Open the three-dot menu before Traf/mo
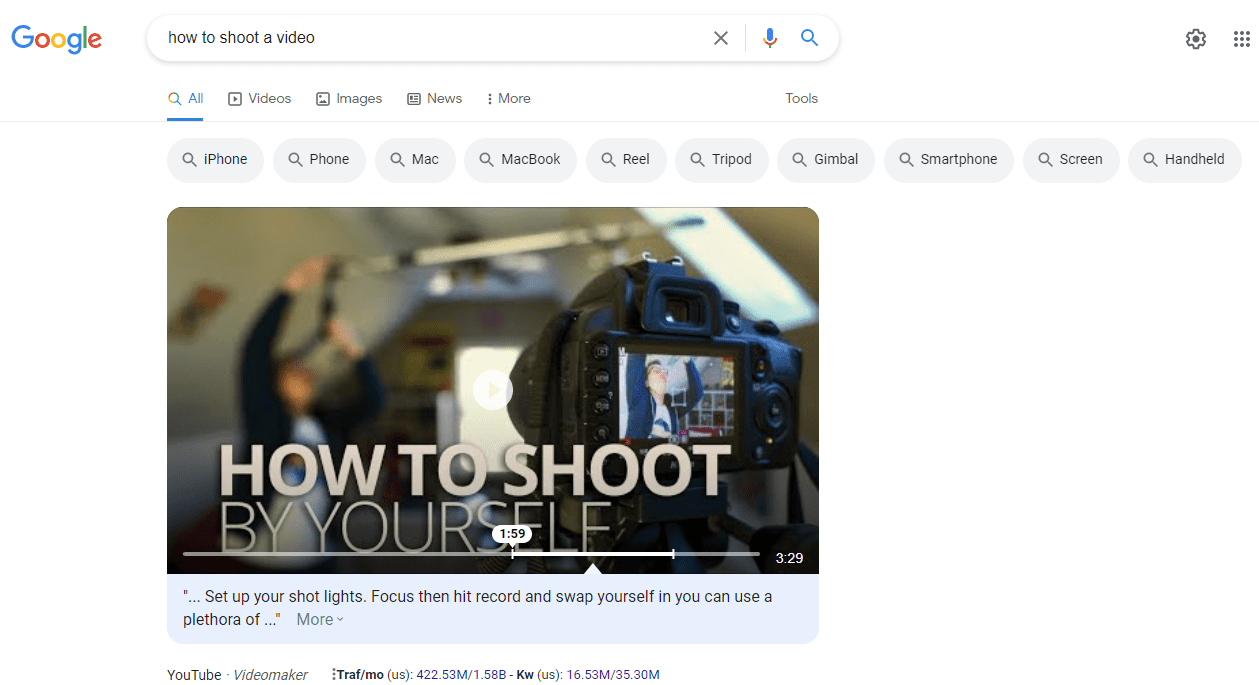The height and width of the screenshot is (685, 1259). click(x=334, y=675)
